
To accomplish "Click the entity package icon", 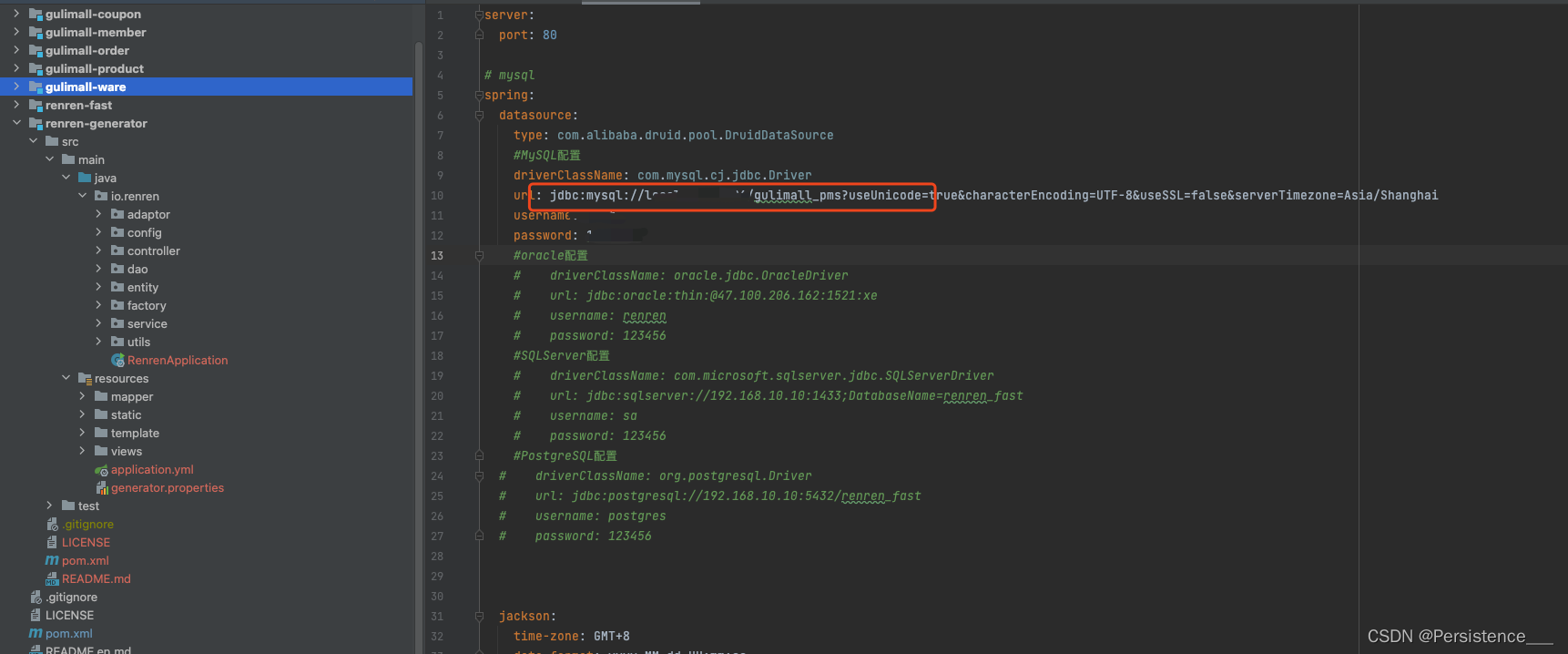I will [117, 287].
